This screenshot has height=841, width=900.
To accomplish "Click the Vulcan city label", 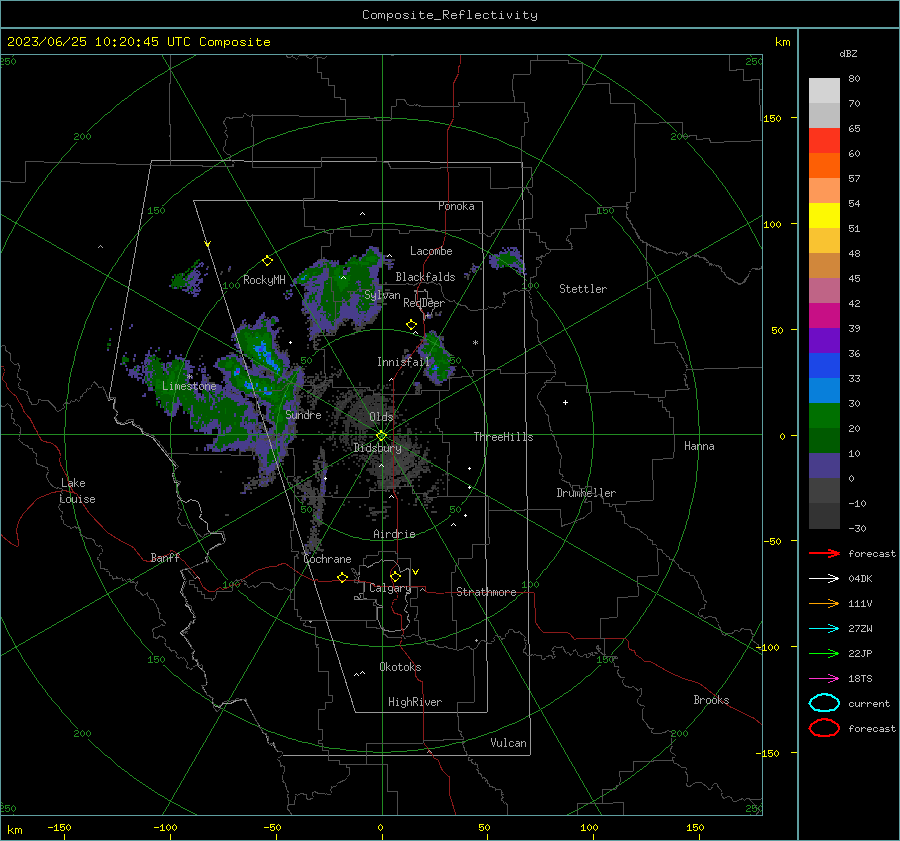I will [508, 743].
